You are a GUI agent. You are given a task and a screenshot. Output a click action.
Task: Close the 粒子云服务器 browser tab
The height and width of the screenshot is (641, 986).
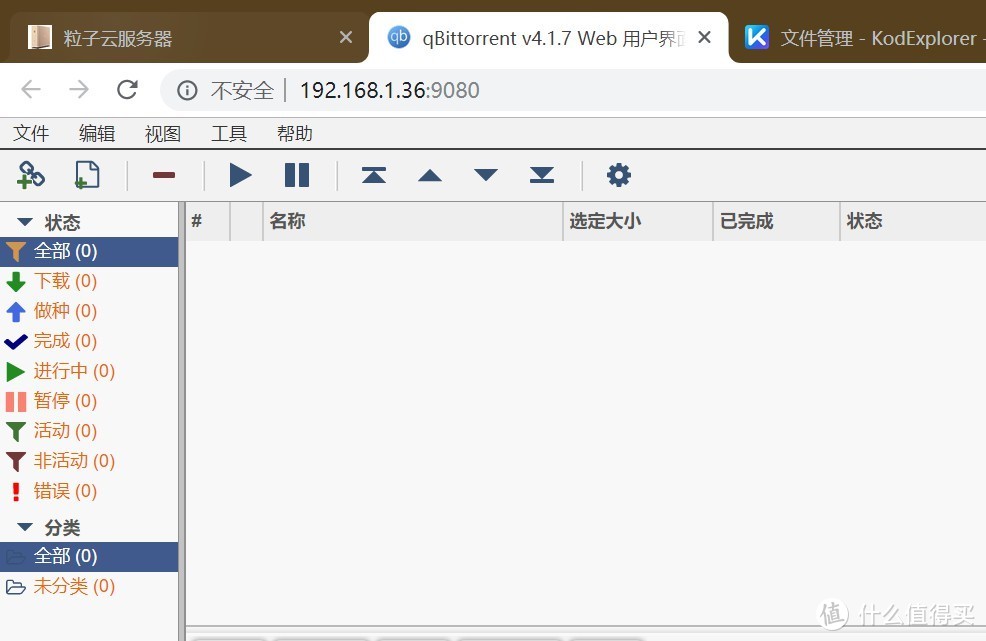point(346,38)
